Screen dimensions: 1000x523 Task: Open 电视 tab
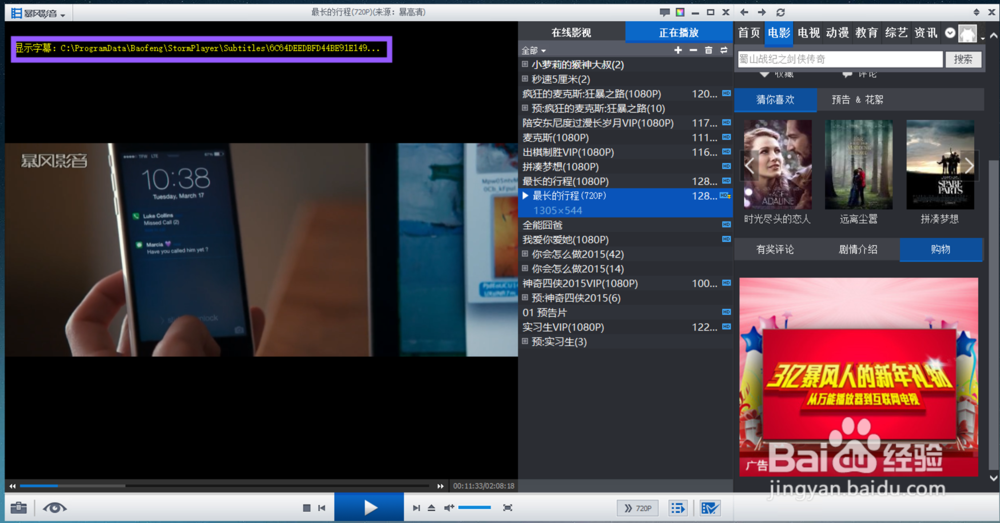point(808,33)
